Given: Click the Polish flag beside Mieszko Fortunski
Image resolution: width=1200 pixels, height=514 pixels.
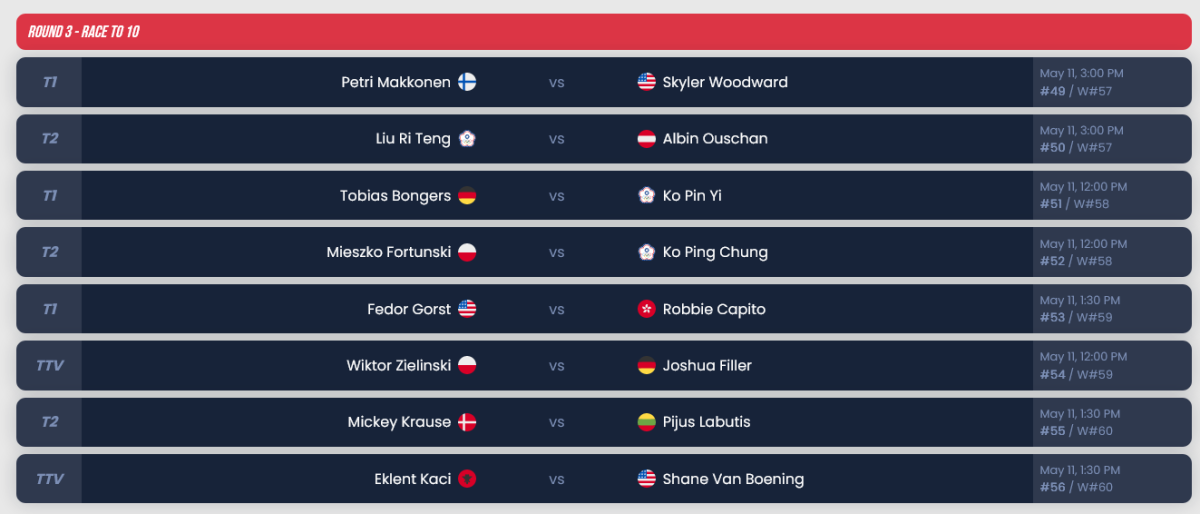Looking at the screenshot, I should (x=467, y=252).
